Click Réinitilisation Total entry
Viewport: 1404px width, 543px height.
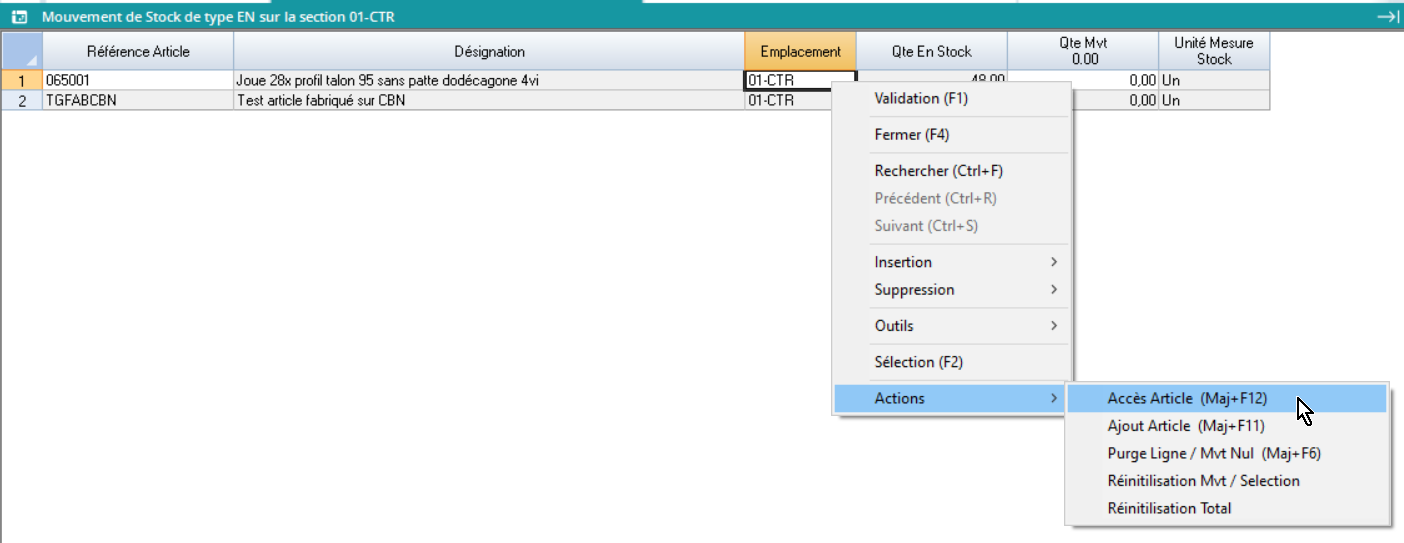(x=1169, y=508)
